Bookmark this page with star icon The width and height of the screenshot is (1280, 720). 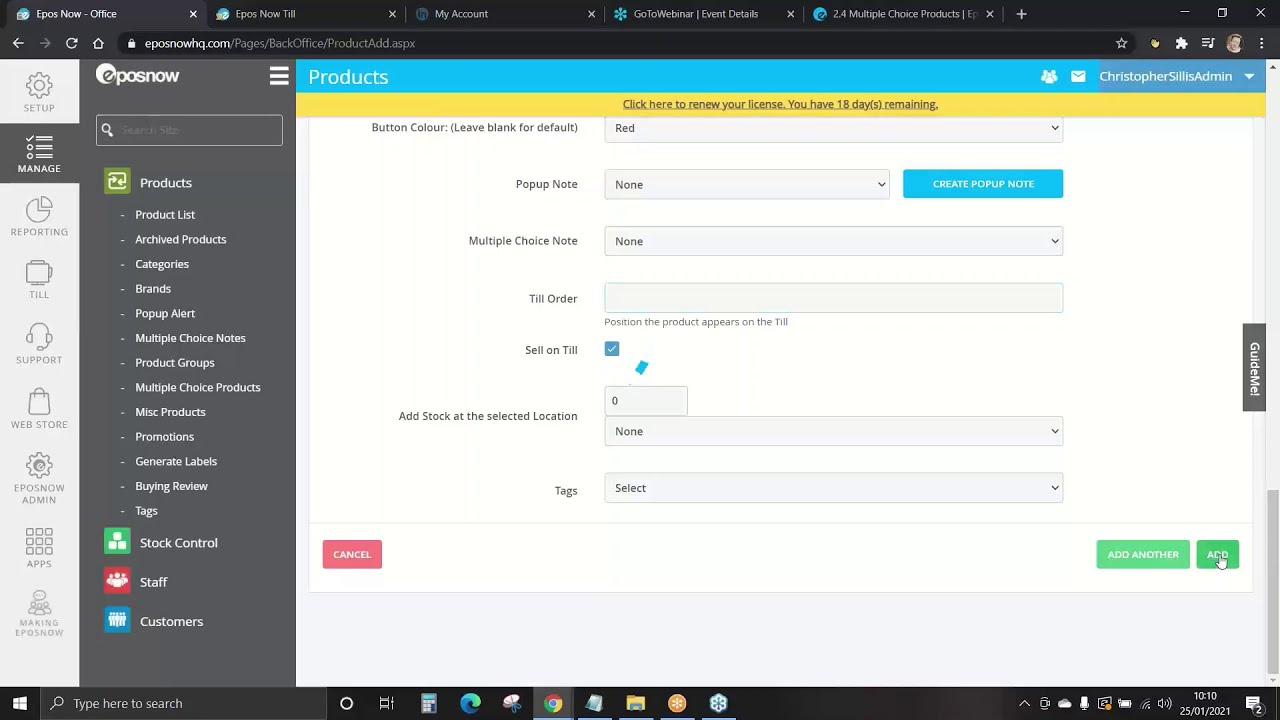(1121, 43)
